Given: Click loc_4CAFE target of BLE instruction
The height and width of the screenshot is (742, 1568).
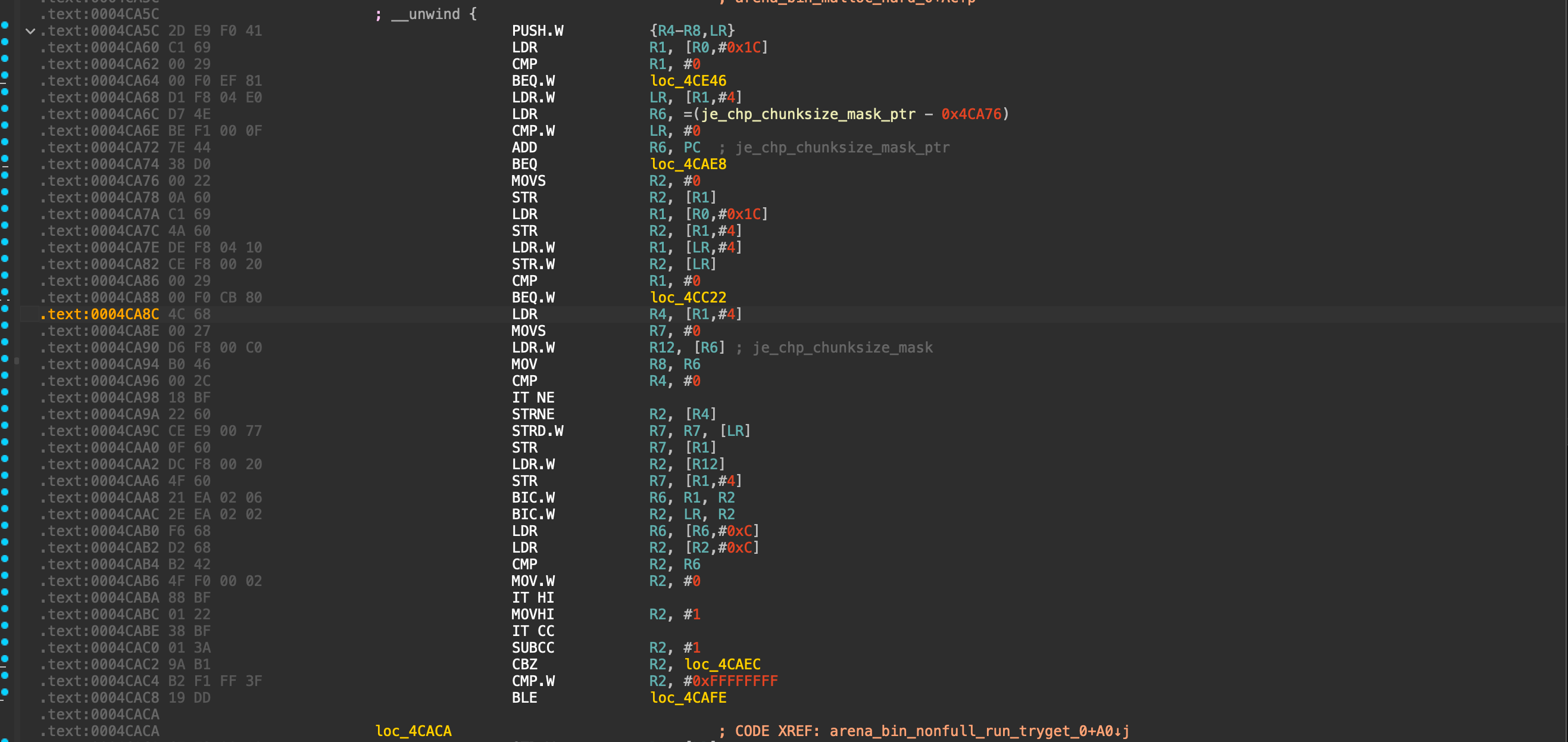Looking at the screenshot, I should tap(688, 697).
